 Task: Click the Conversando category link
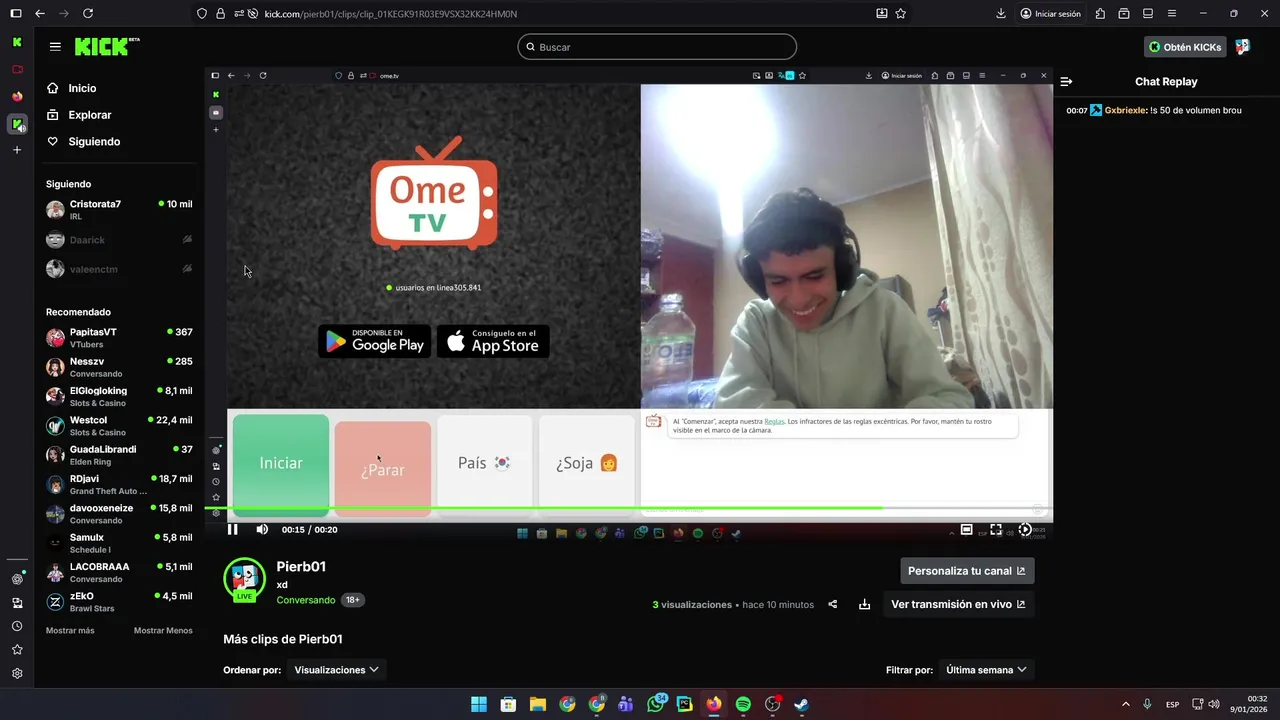306,600
